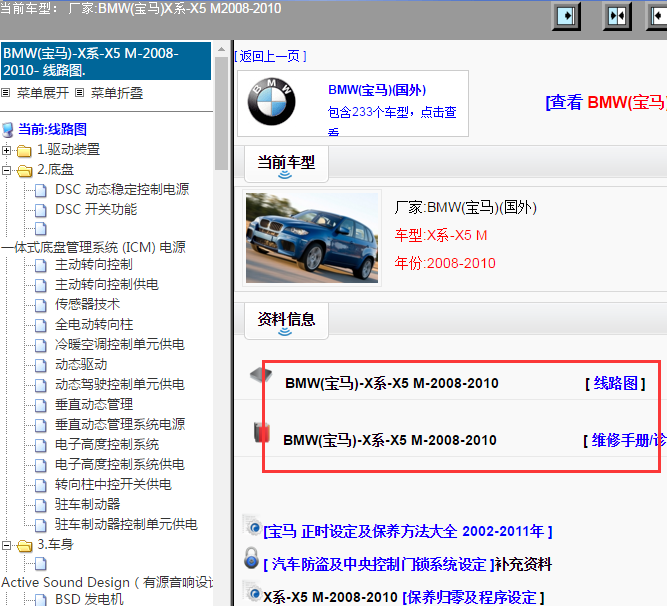The height and width of the screenshot is (606, 667).
Task: Open the 当前车型 tab
Action: click(286, 164)
